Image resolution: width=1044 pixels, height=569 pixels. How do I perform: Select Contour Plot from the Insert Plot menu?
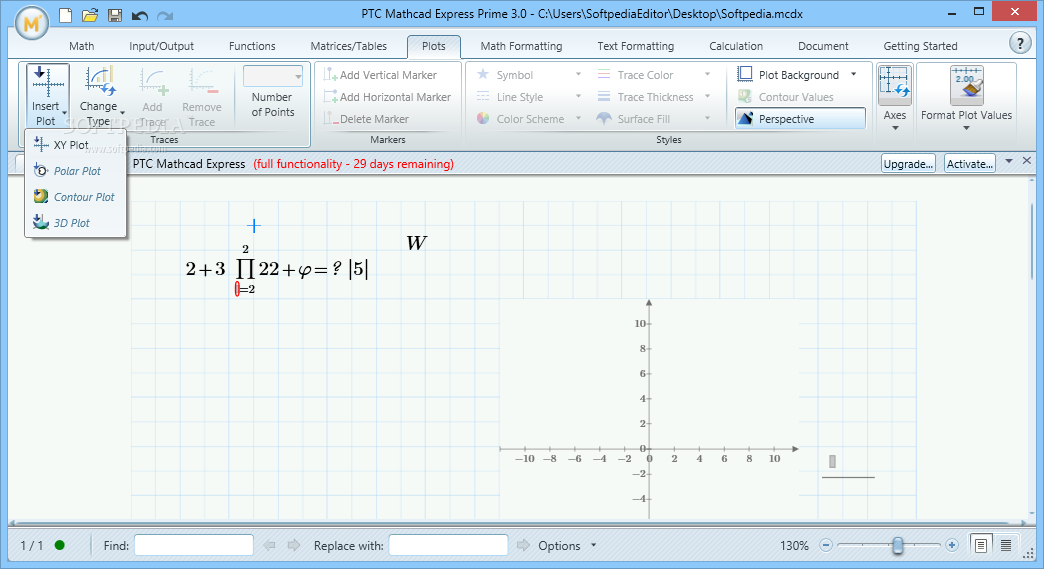pos(75,197)
